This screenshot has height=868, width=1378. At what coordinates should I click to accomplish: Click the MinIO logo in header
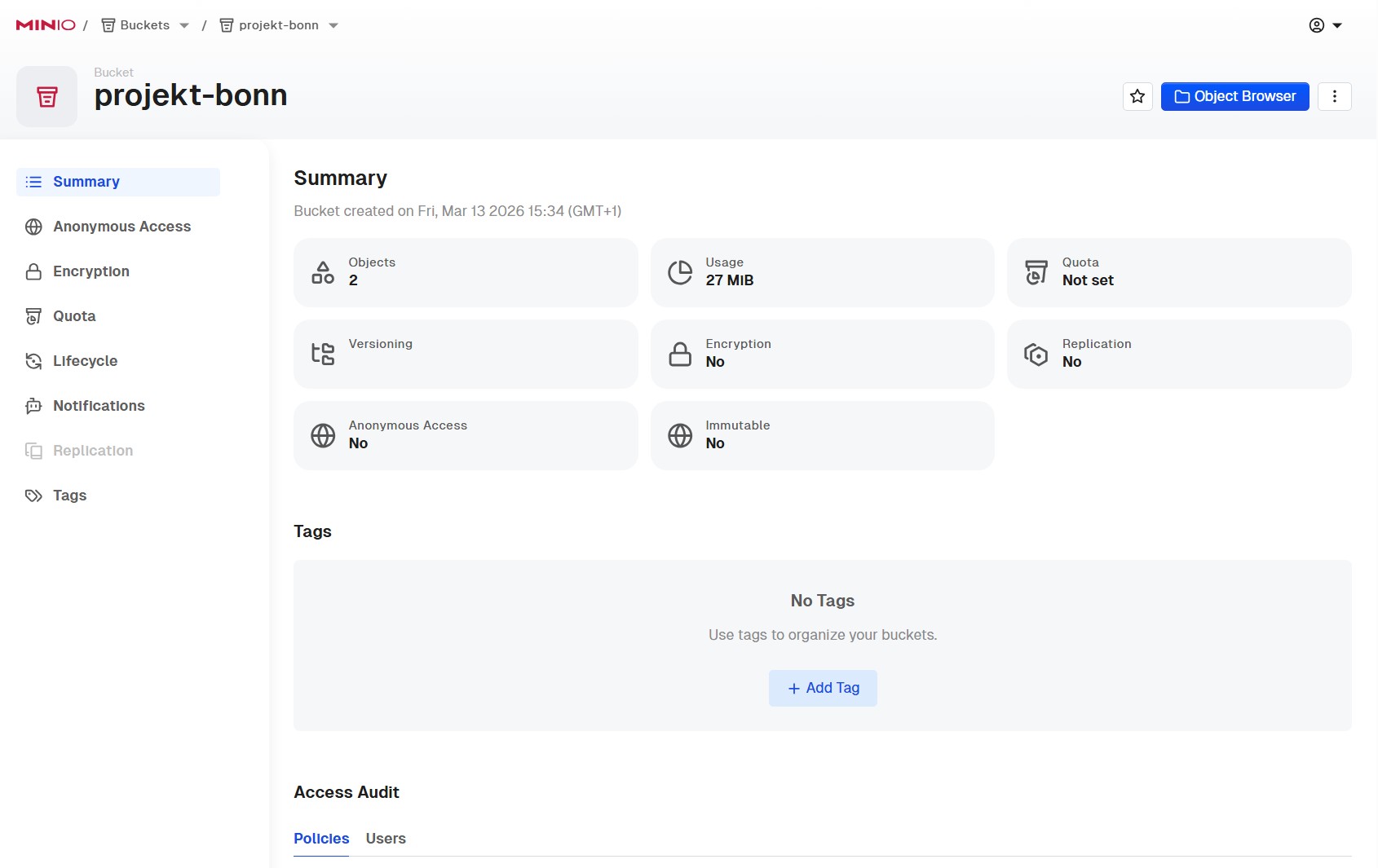pyautogui.click(x=46, y=25)
